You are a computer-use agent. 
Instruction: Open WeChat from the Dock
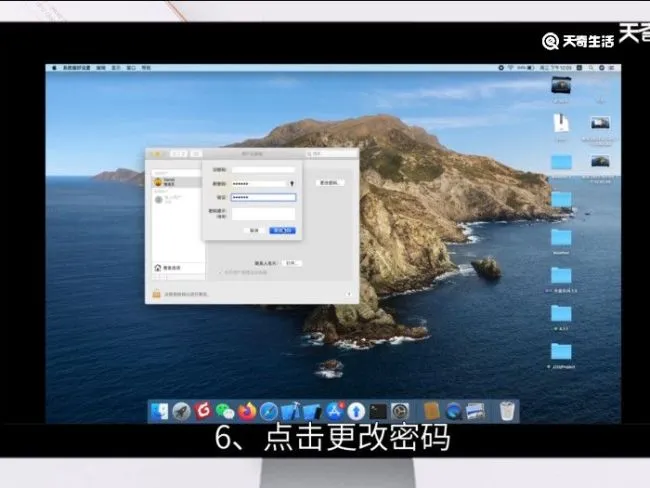pos(225,411)
